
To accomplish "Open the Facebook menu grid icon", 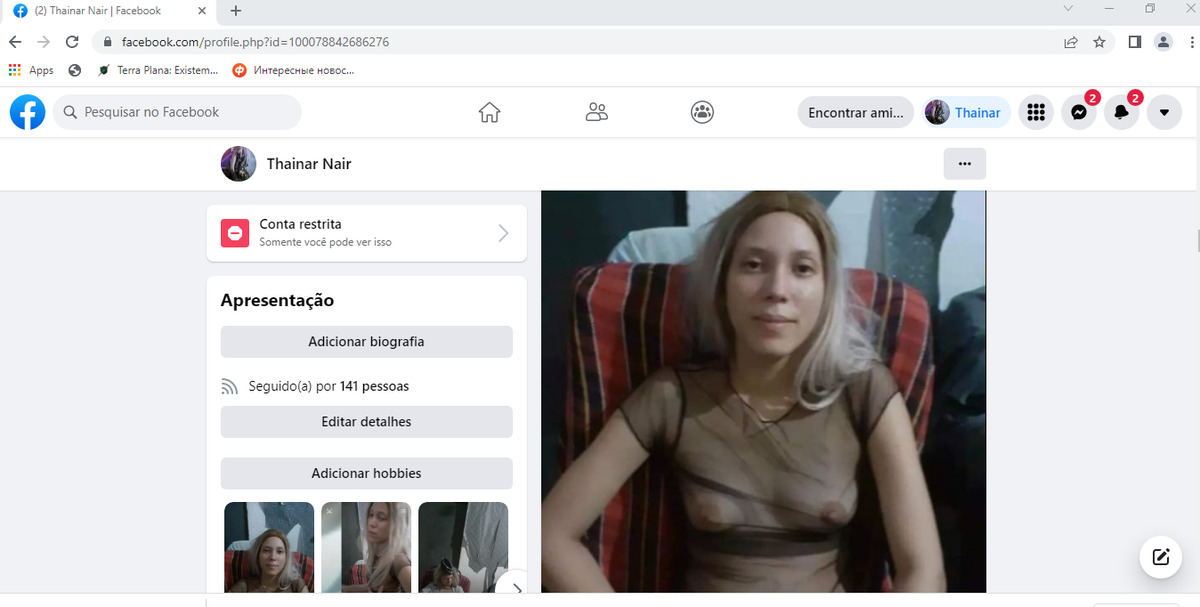I will point(1036,113).
